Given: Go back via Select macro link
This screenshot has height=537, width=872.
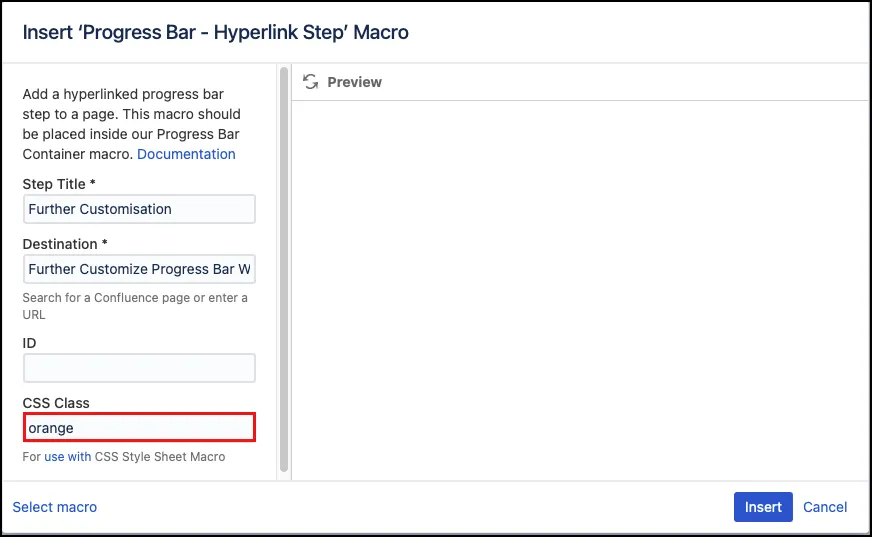Looking at the screenshot, I should click(54, 507).
